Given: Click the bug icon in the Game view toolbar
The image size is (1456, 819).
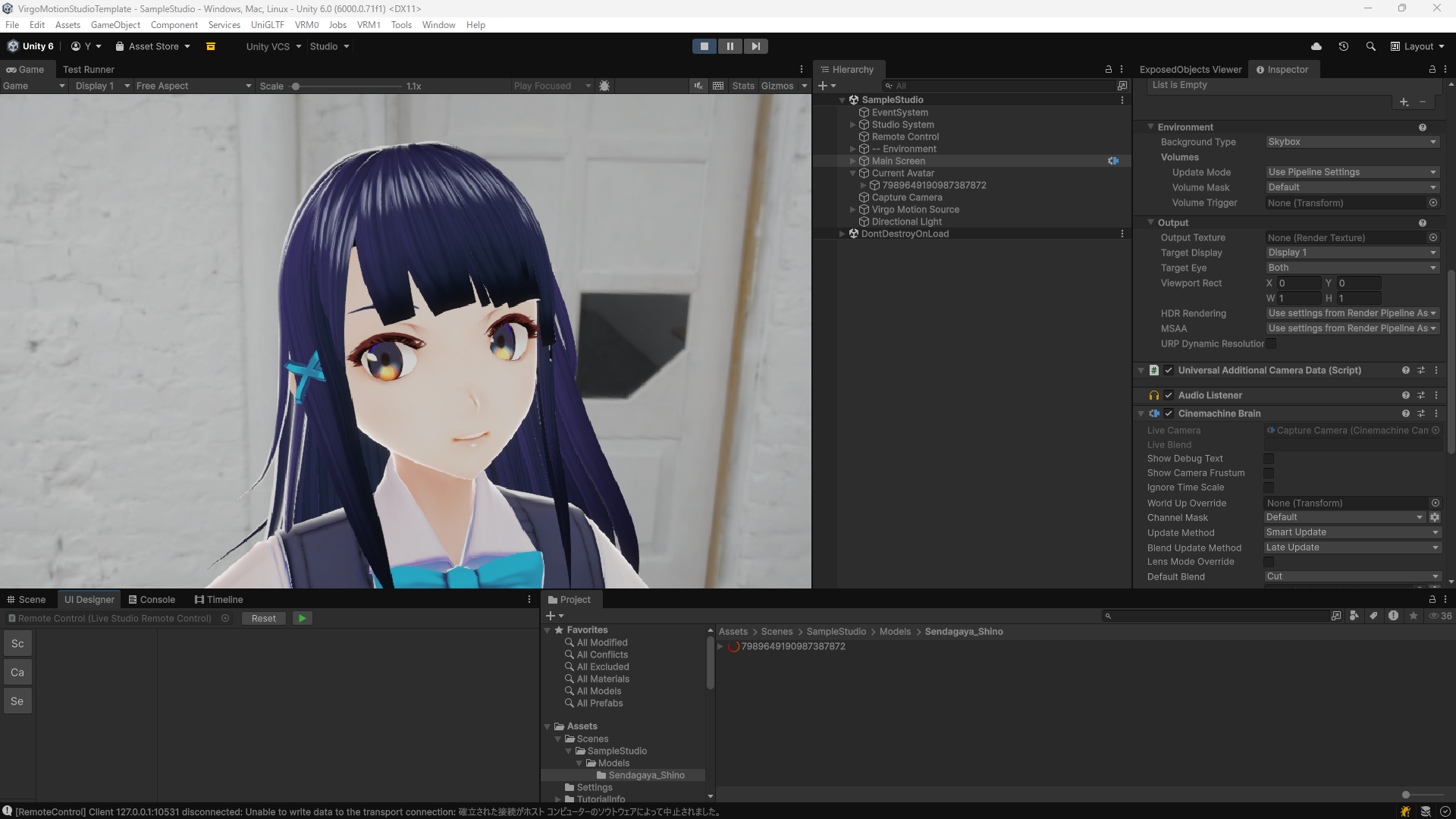Looking at the screenshot, I should [x=604, y=86].
